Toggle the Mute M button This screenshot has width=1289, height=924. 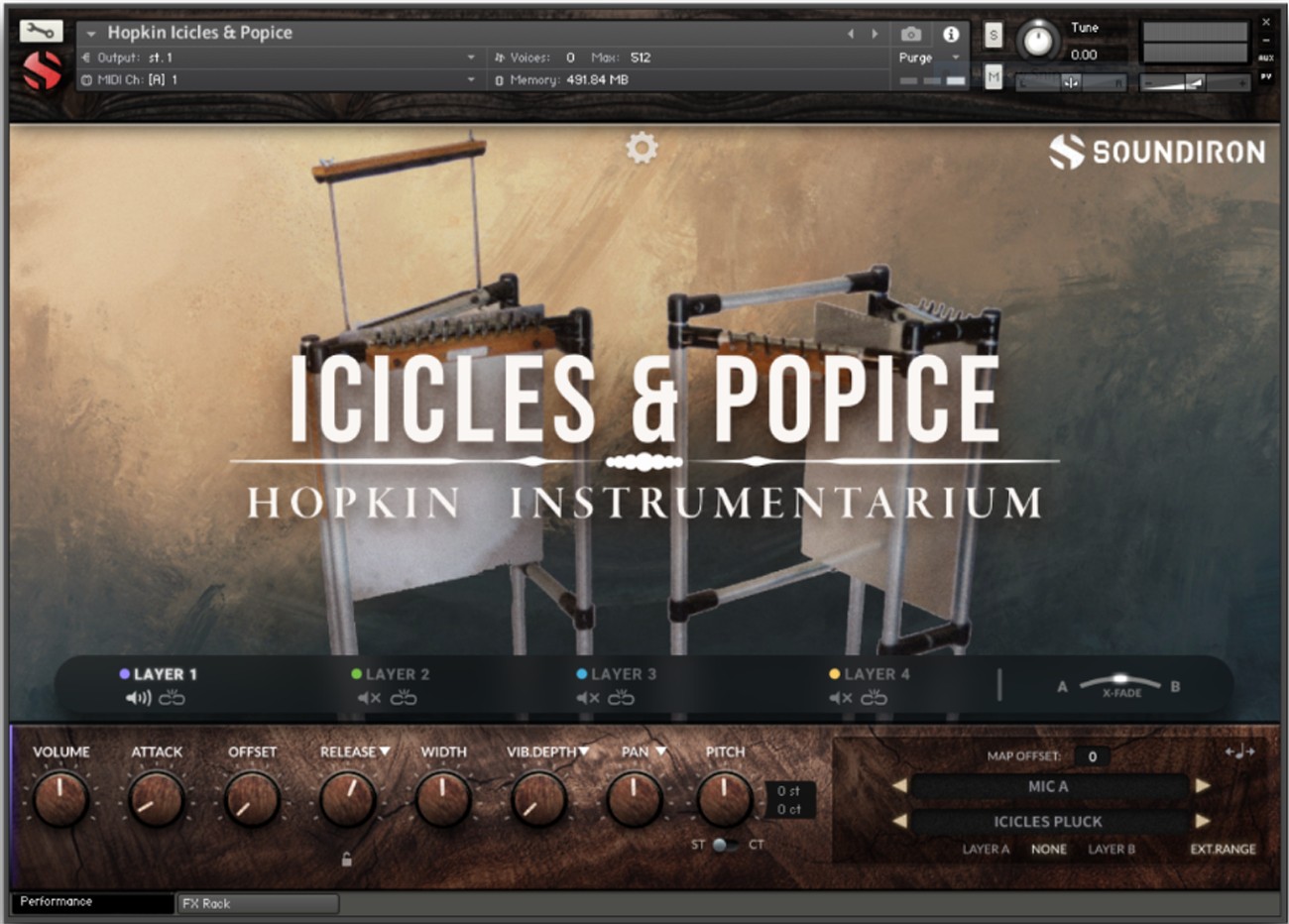point(994,77)
